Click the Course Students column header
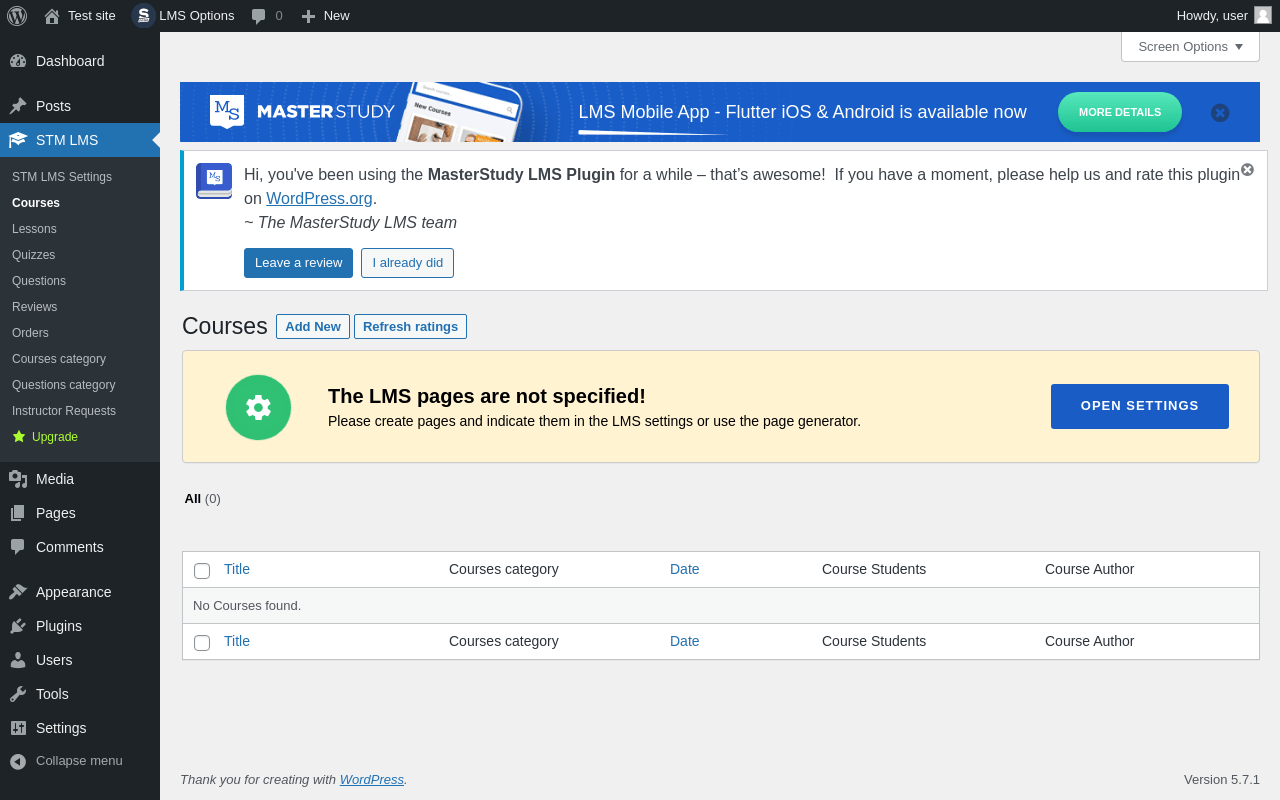This screenshot has width=1280, height=800. 874,569
